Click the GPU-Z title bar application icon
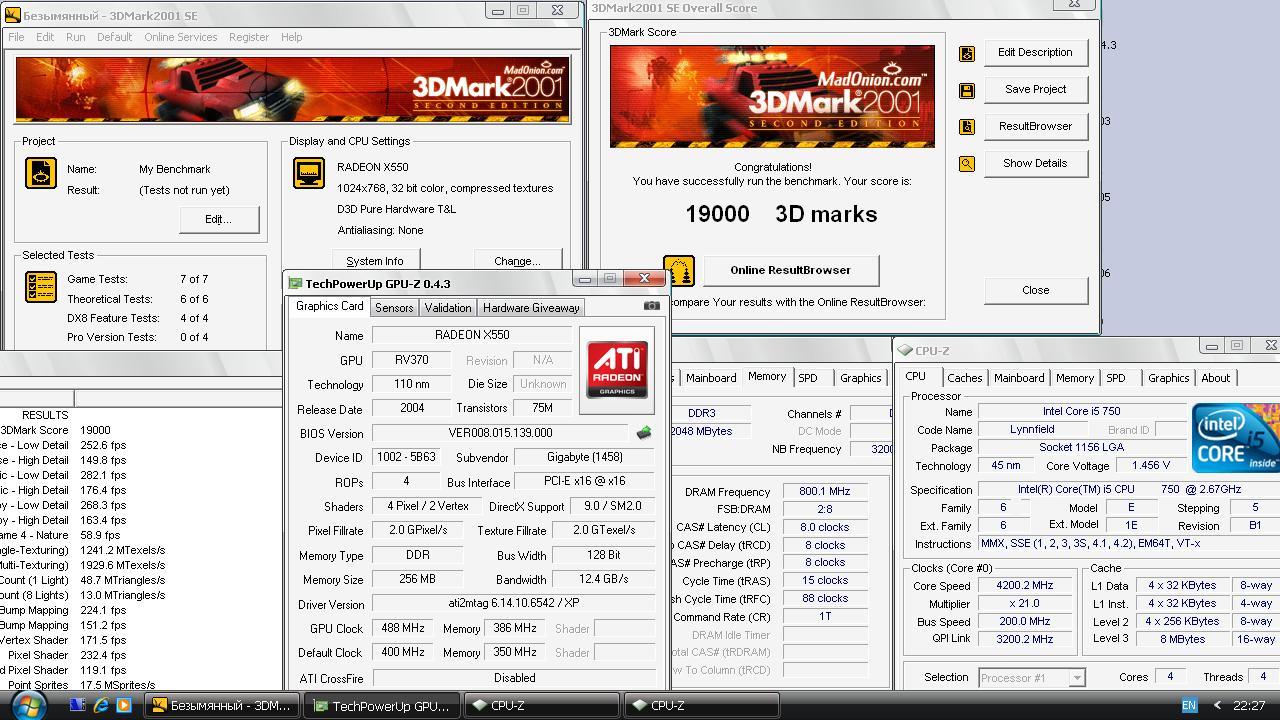Image resolution: width=1280 pixels, height=720 pixels. pyautogui.click(x=295, y=283)
